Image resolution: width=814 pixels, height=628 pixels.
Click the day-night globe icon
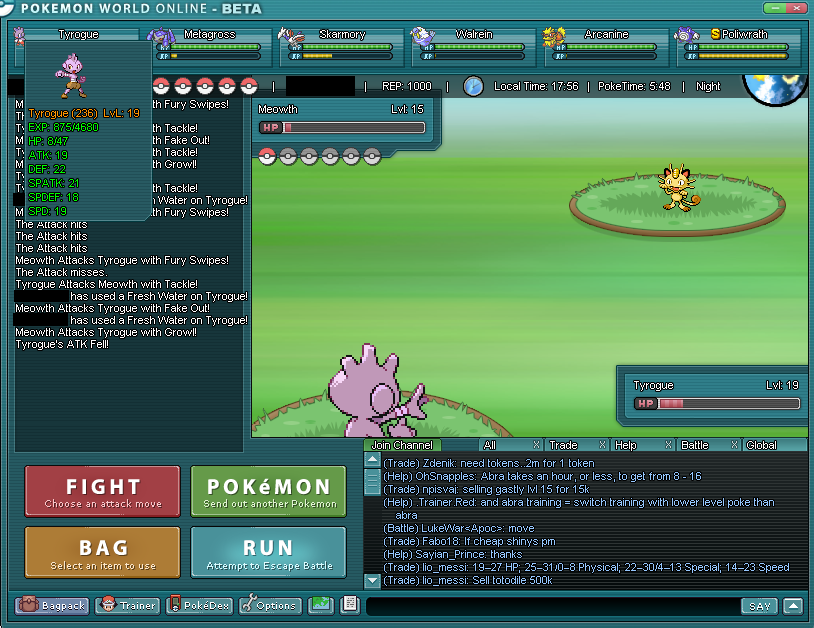coord(775,89)
